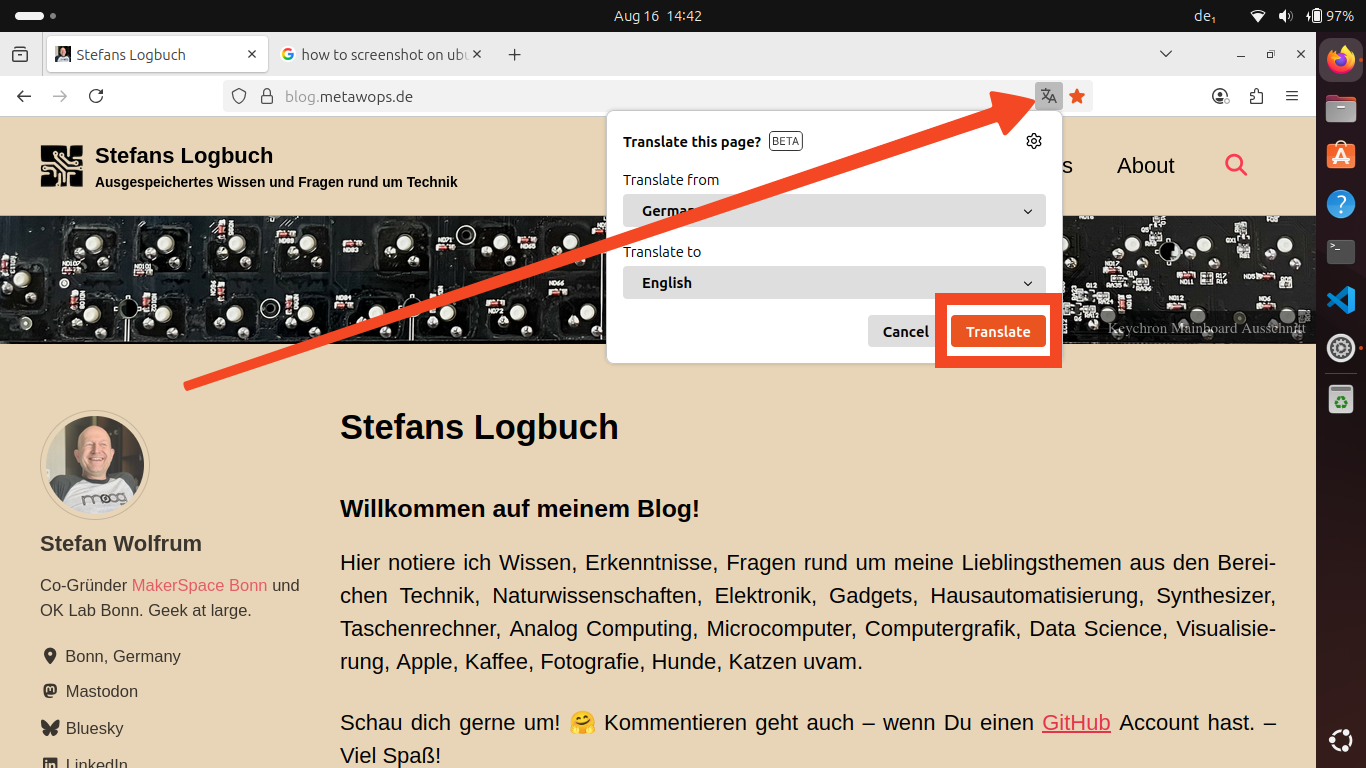Launch Visual Studio Code from dock
The width and height of the screenshot is (1366, 768).
tap(1341, 300)
